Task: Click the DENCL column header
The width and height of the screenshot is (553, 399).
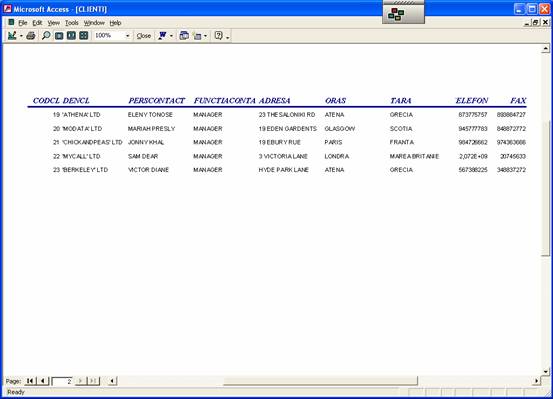Action: [x=76, y=101]
